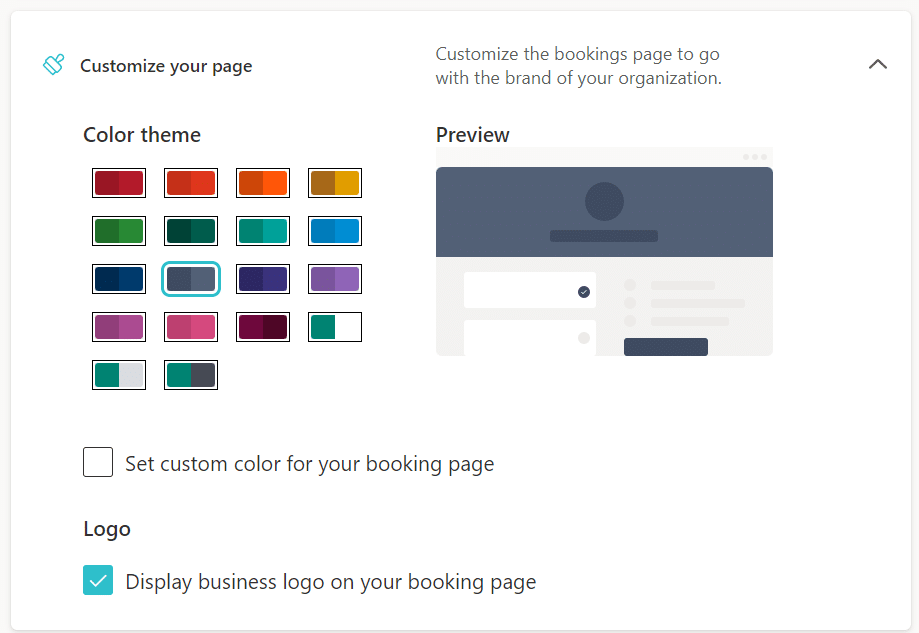Screen dimensions: 919x633
Task: Click the Preview heading
Action: 472,135
